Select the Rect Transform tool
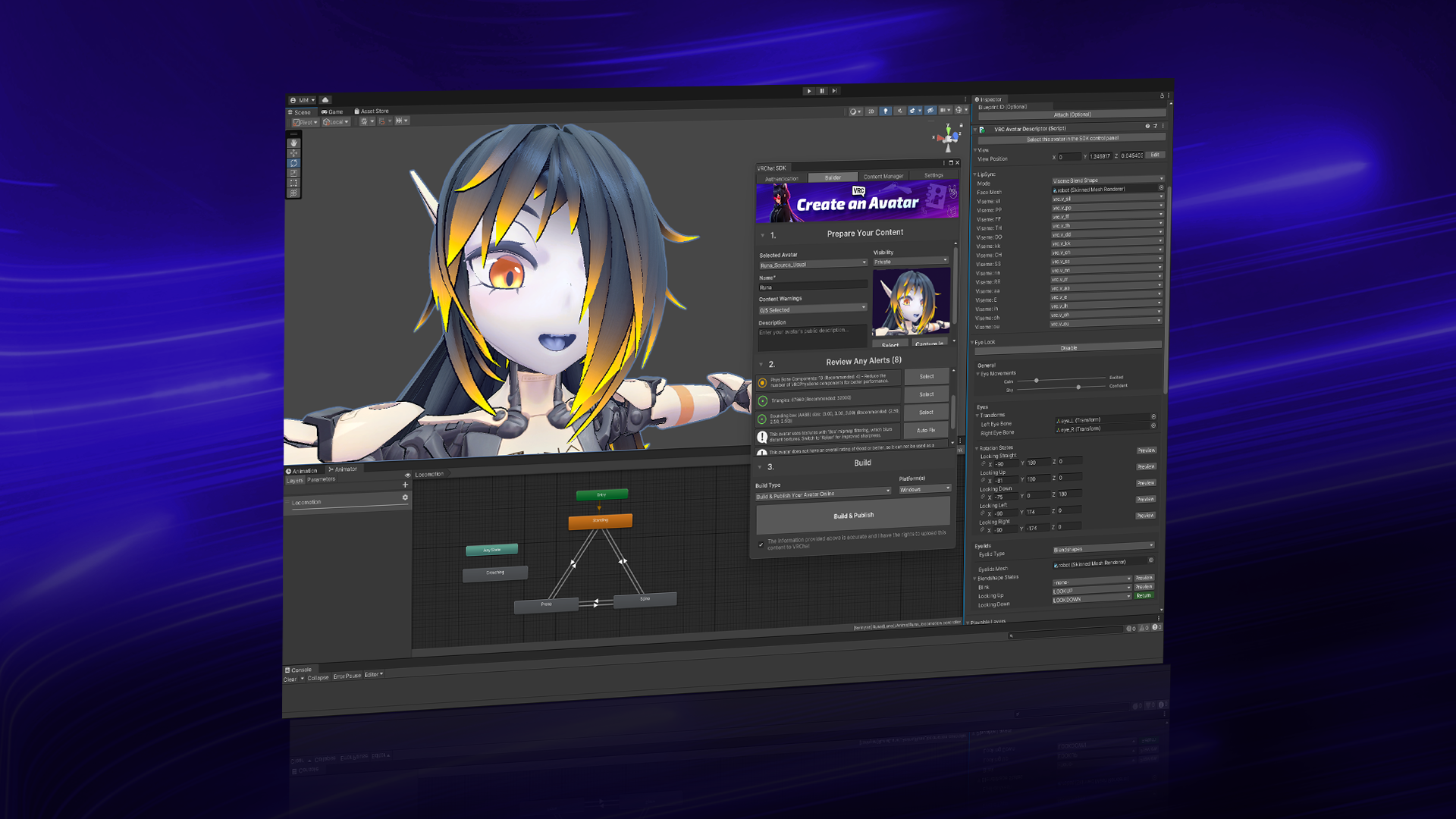This screenshot has height=819, width=1456. pyautogui.click(x=293, y=183)
